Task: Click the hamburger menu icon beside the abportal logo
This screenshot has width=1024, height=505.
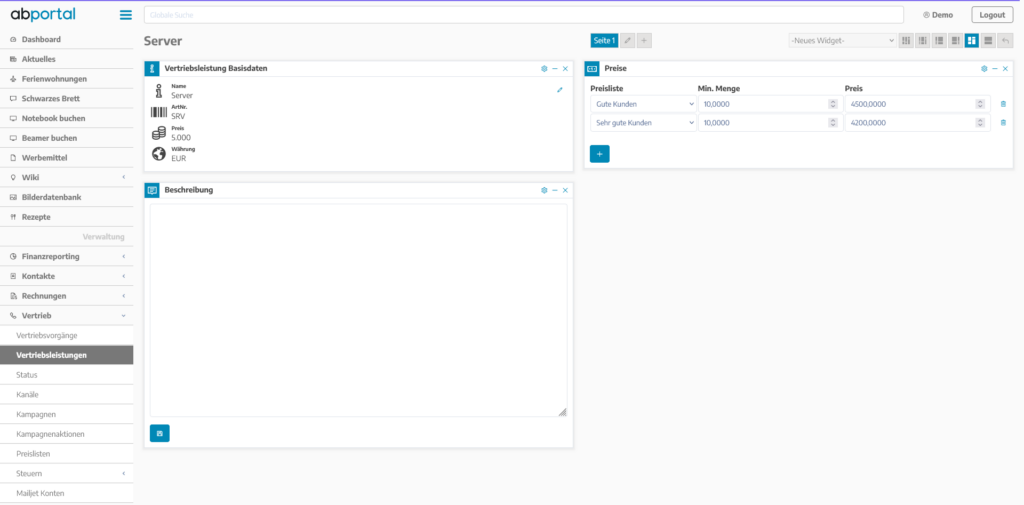Action: pyautogui.click(x=125, y=15)
